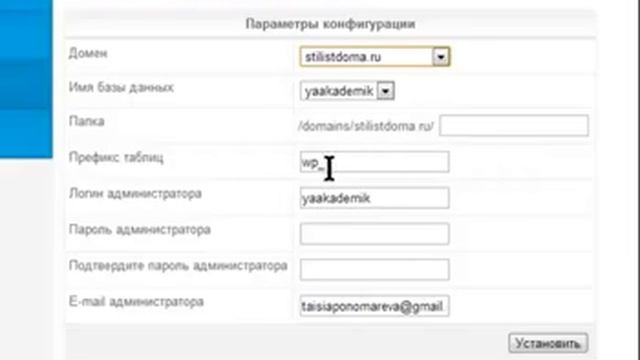The image size is (640, 360).
Task: Focus the Подтвердите пароль администратора field
Action: point(375,270)
